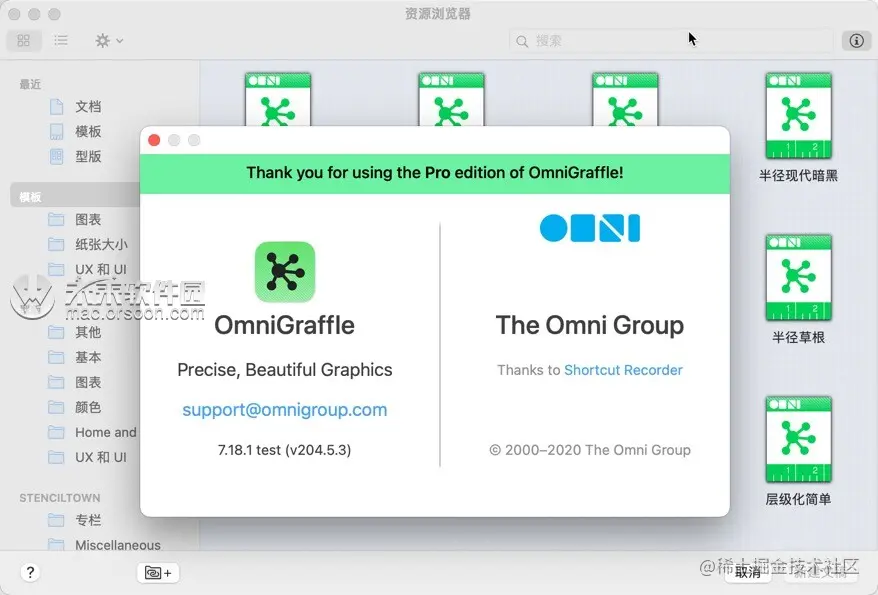Screen dimensions: 878x595
Task: Click the Pro edition thank you banner
Action: 435,173
